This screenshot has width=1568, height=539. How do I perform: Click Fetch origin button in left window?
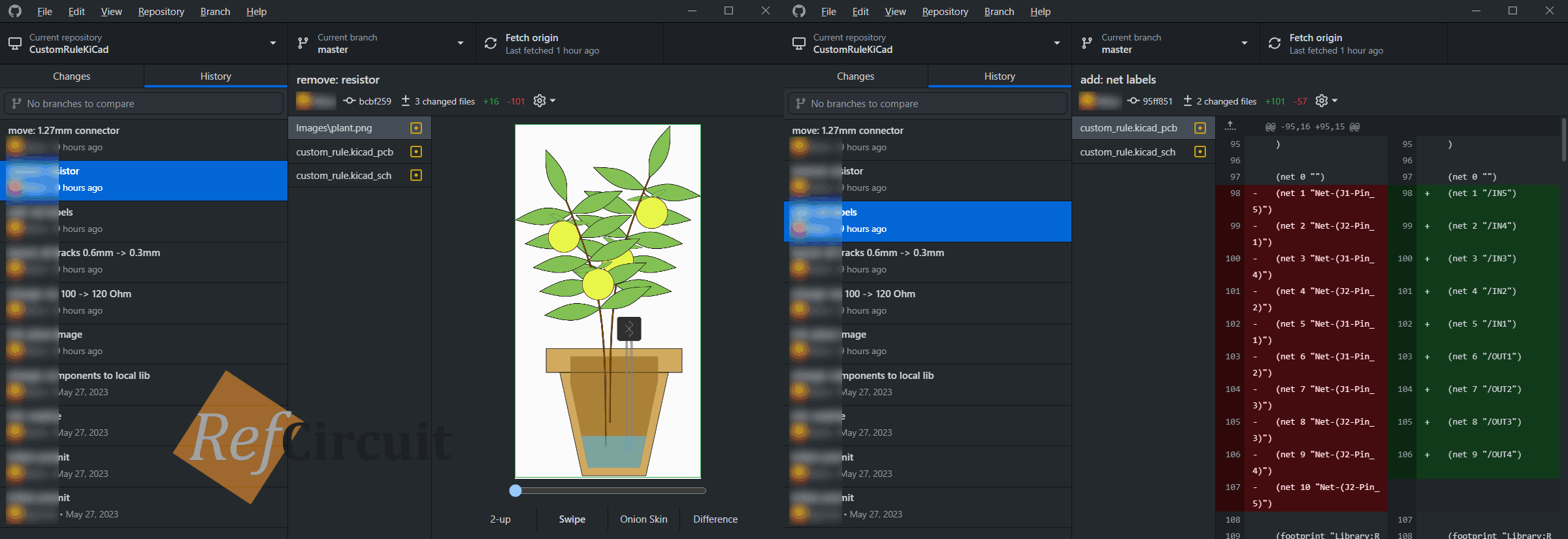point(570,44)
